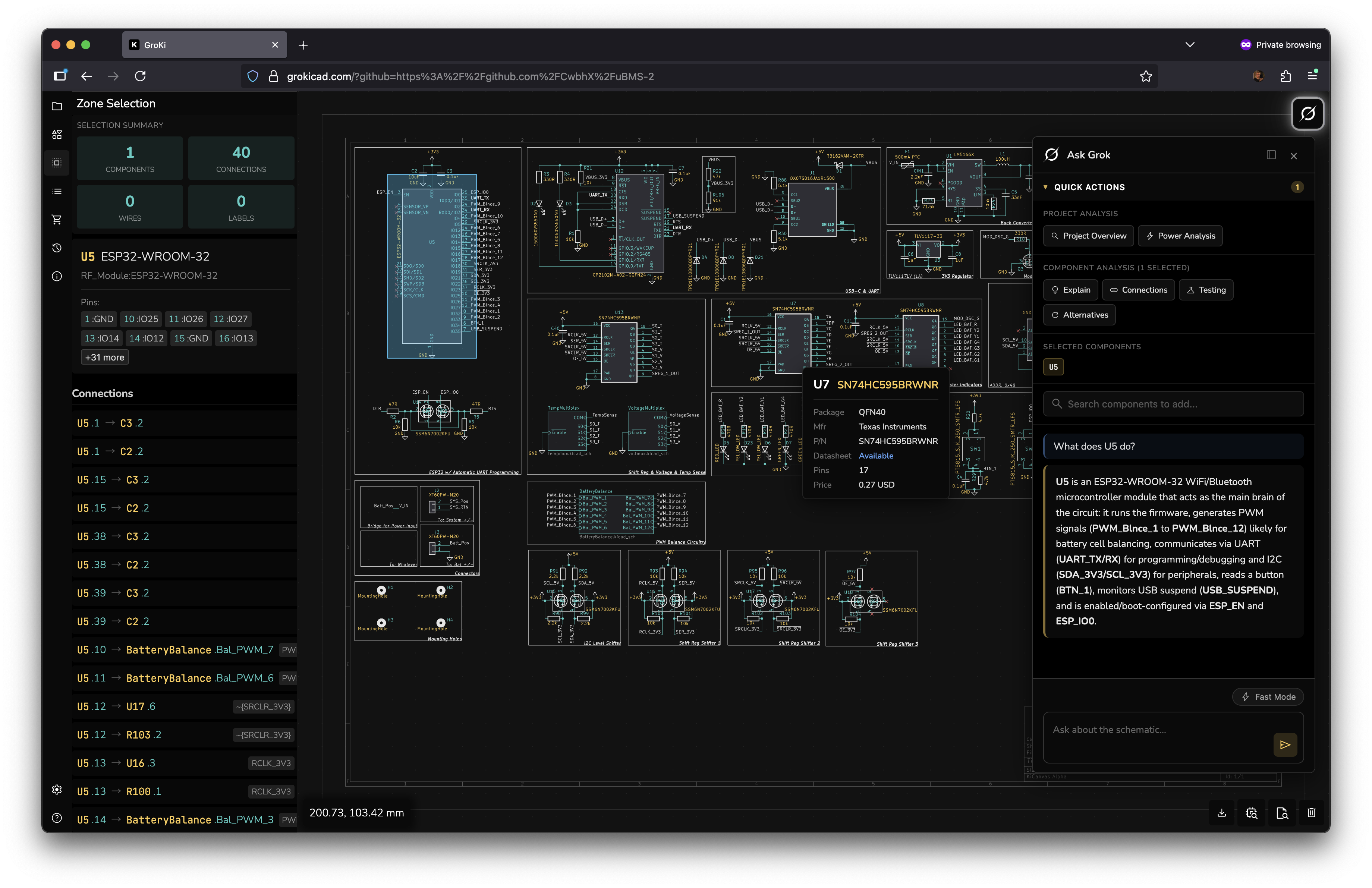This screenshot has width=1372, height=888.
Task: Click the floating Grok logo button
Action: [x=1308, y=114]
